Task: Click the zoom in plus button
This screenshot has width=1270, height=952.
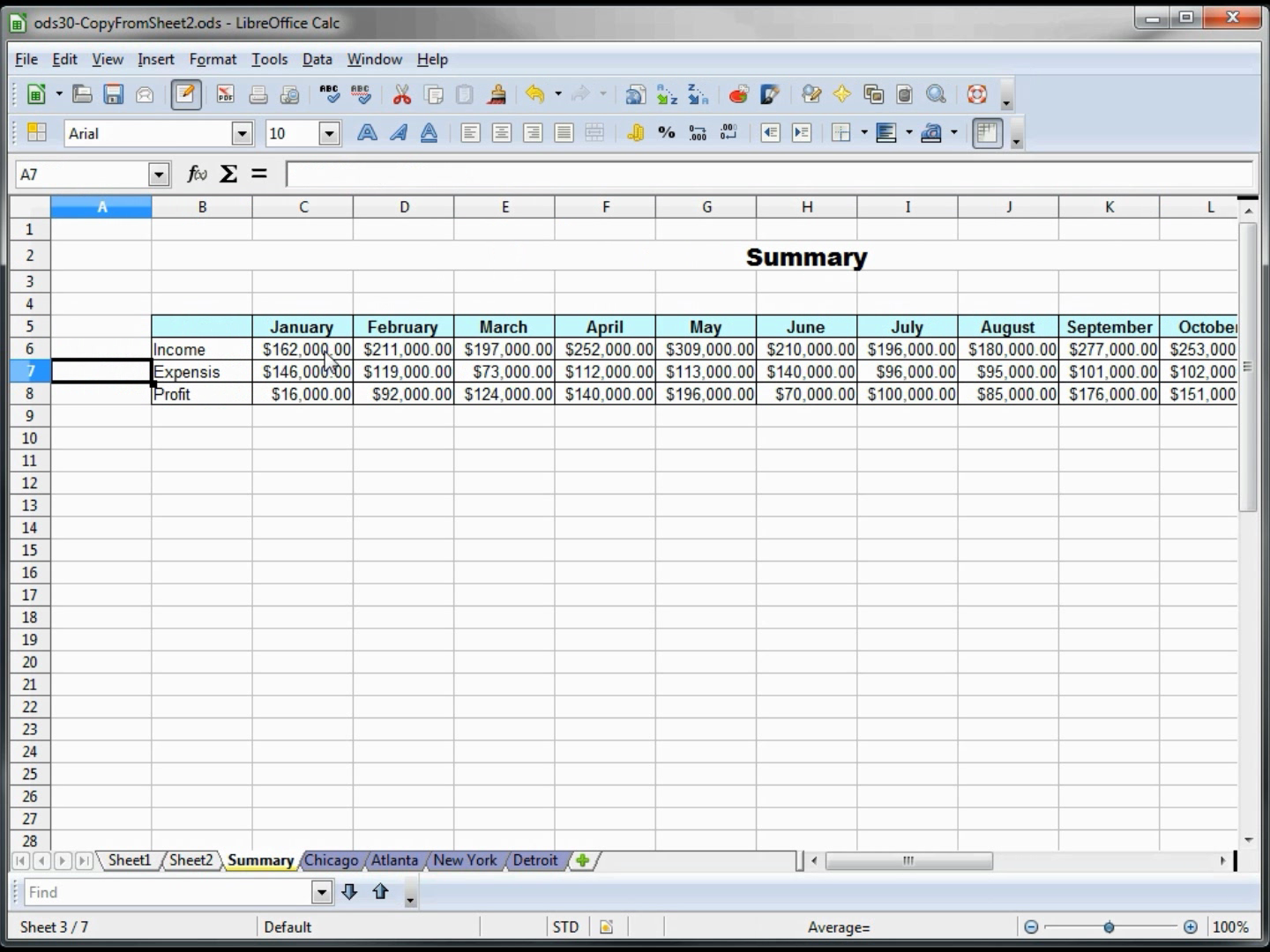Action: tap(1191, 926)
